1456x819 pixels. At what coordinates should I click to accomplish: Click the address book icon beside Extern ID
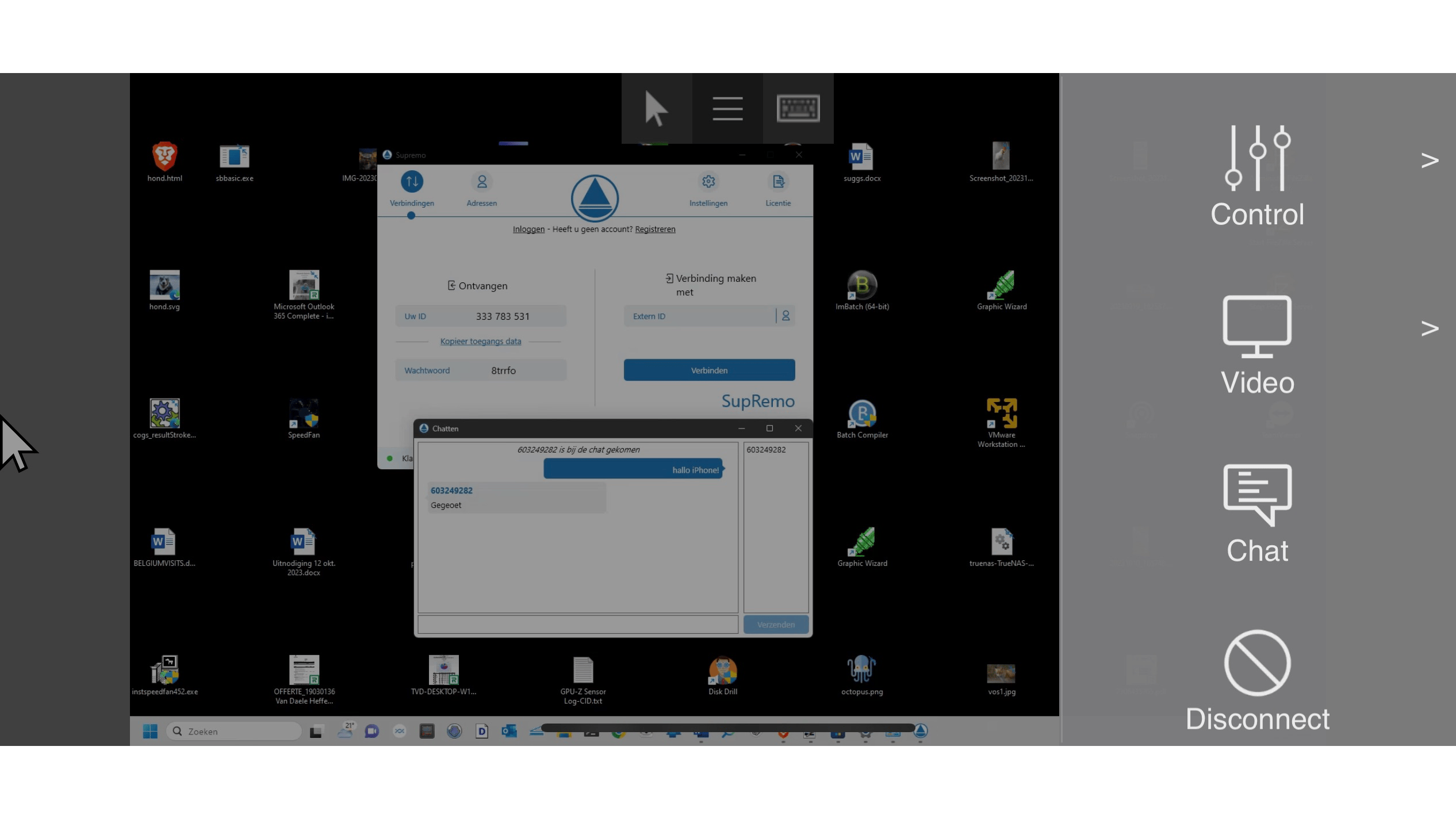tap(786, 316)
